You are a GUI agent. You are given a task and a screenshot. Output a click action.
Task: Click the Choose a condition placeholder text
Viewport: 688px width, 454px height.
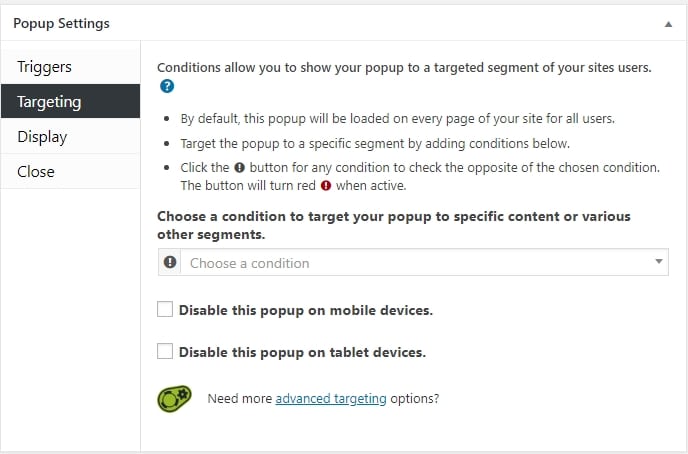(x=250, y=263)
